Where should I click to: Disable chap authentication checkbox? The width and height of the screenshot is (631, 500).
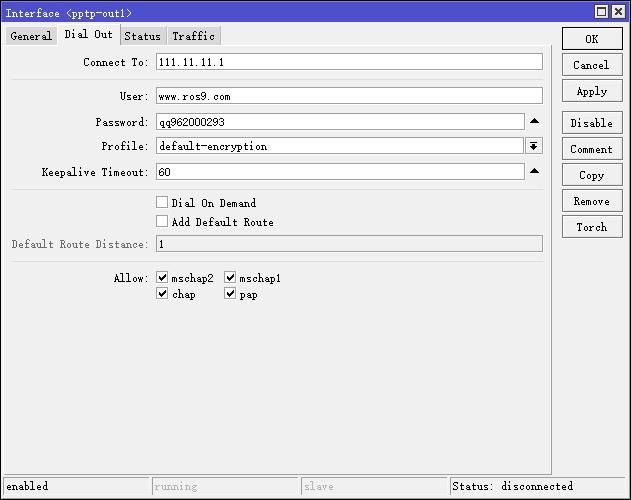[163, 294]
